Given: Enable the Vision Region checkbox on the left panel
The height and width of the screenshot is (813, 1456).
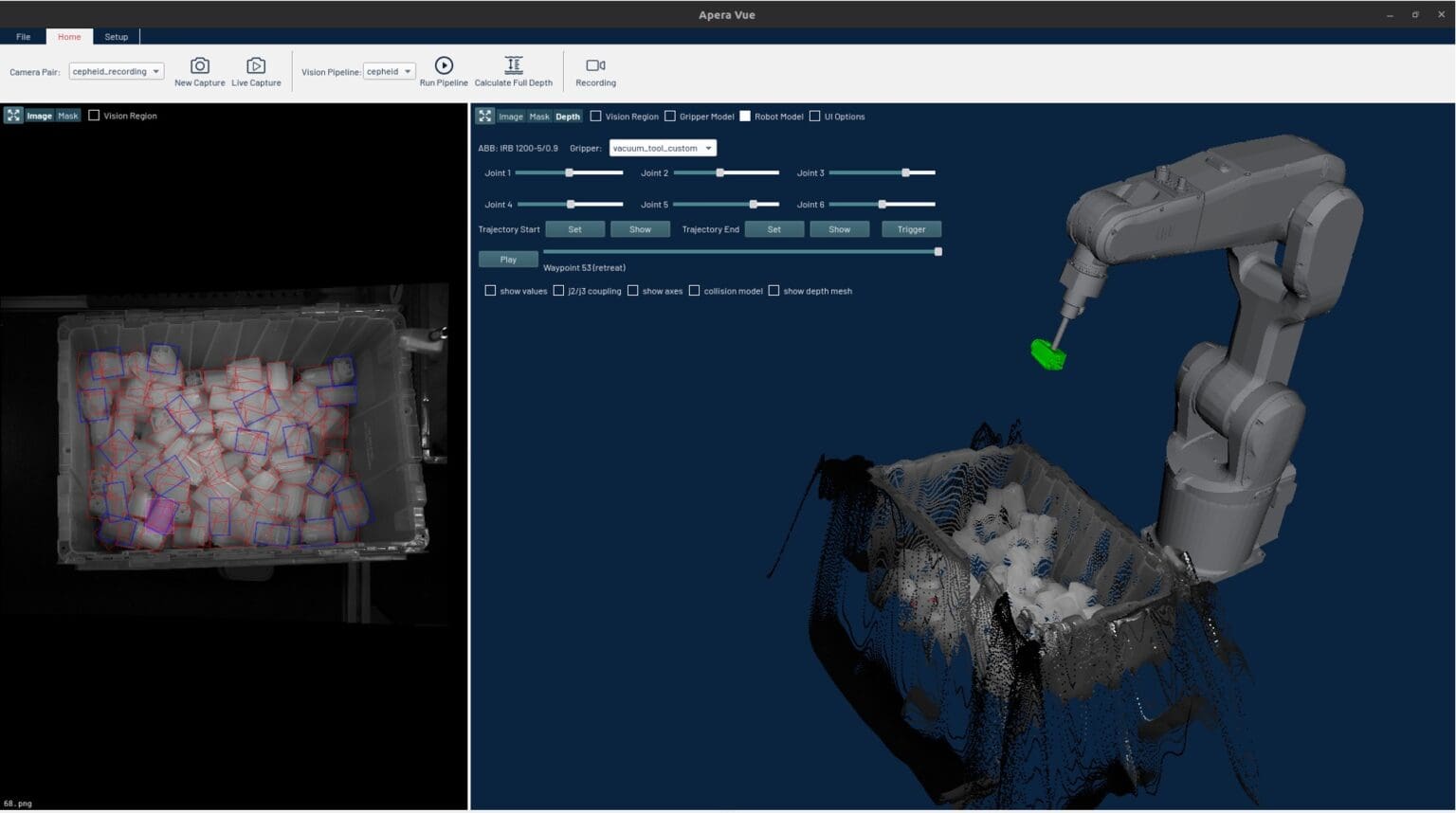Looking at the screenshot, I should tap(93, 115).
